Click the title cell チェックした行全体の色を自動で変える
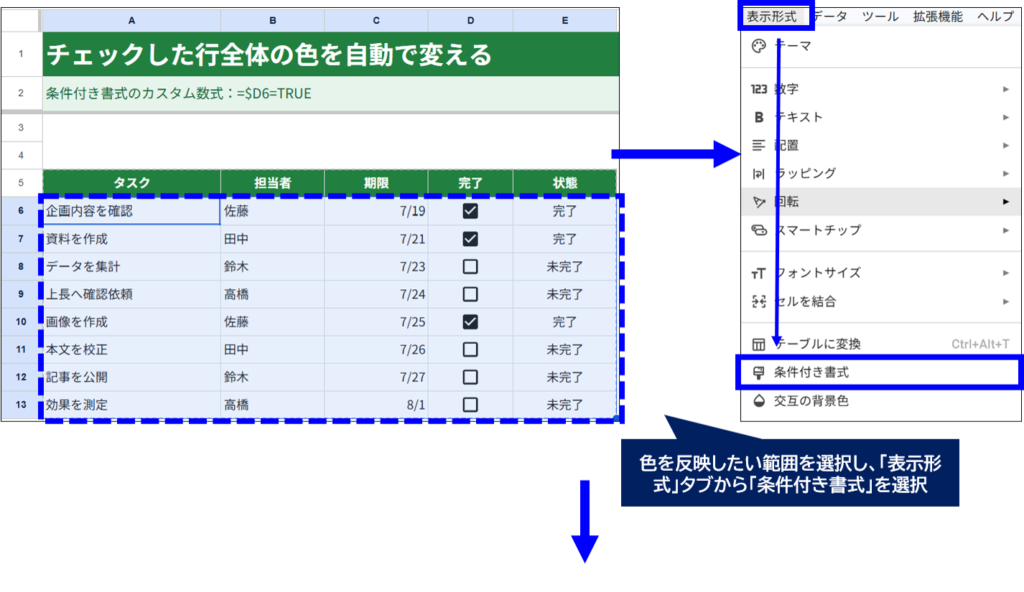The width and height of the screenshot is (1024, 592). [330, 54]
